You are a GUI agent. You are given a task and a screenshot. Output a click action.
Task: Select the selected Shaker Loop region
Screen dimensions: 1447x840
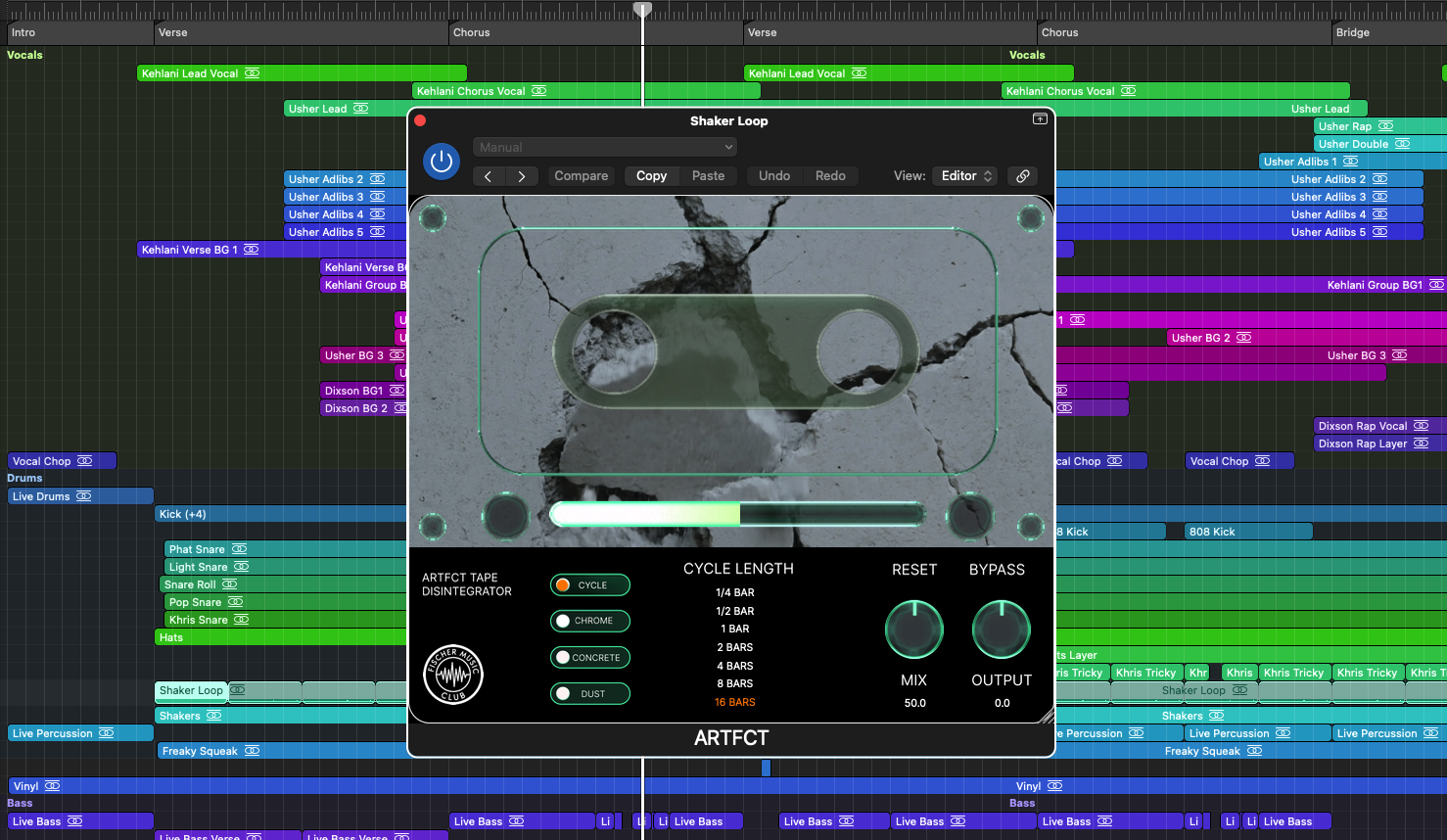pos(191,691)
